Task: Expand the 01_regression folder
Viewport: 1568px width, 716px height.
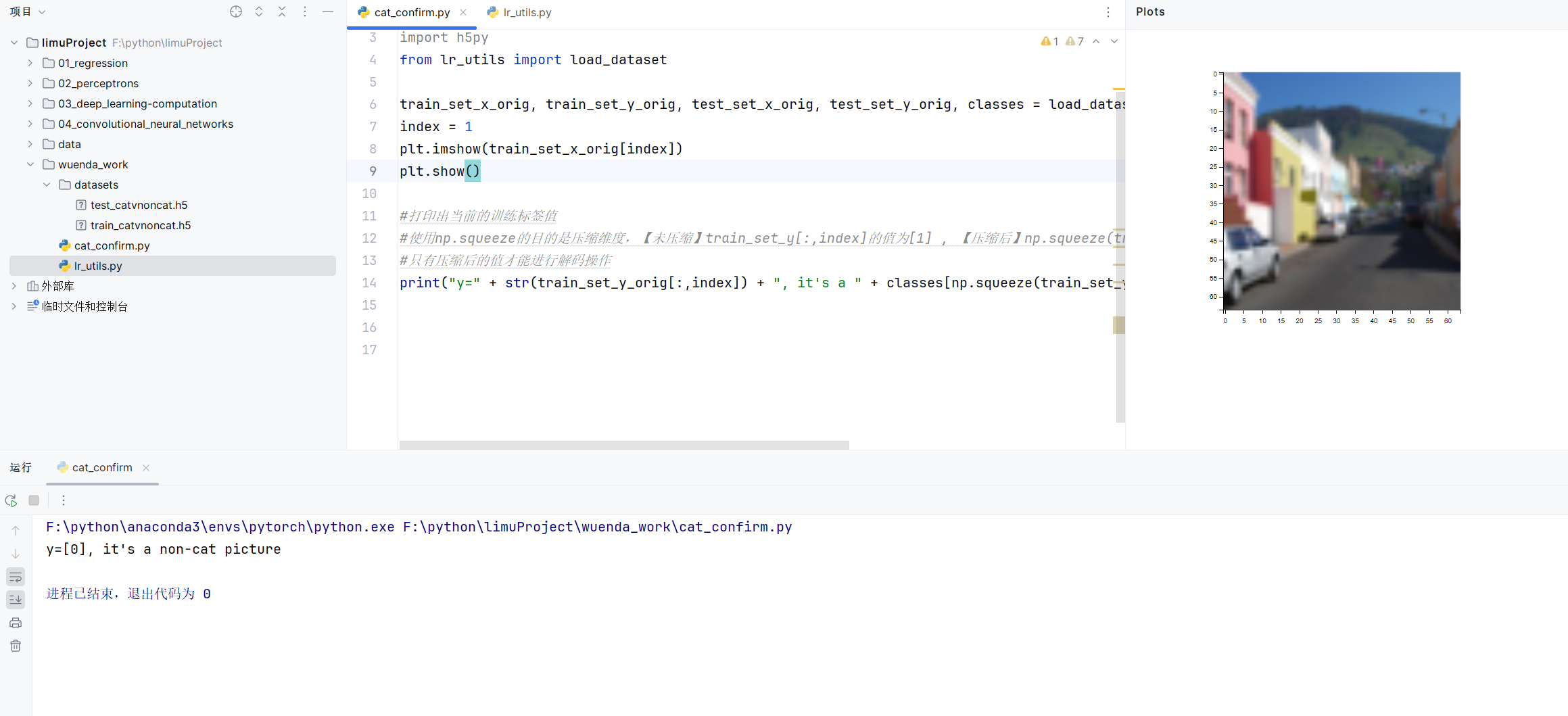Action: coord(30,63)
